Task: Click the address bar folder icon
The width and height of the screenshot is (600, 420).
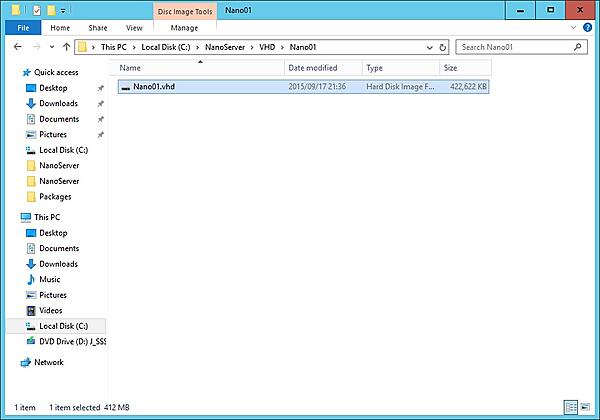Action: point(82,47)
